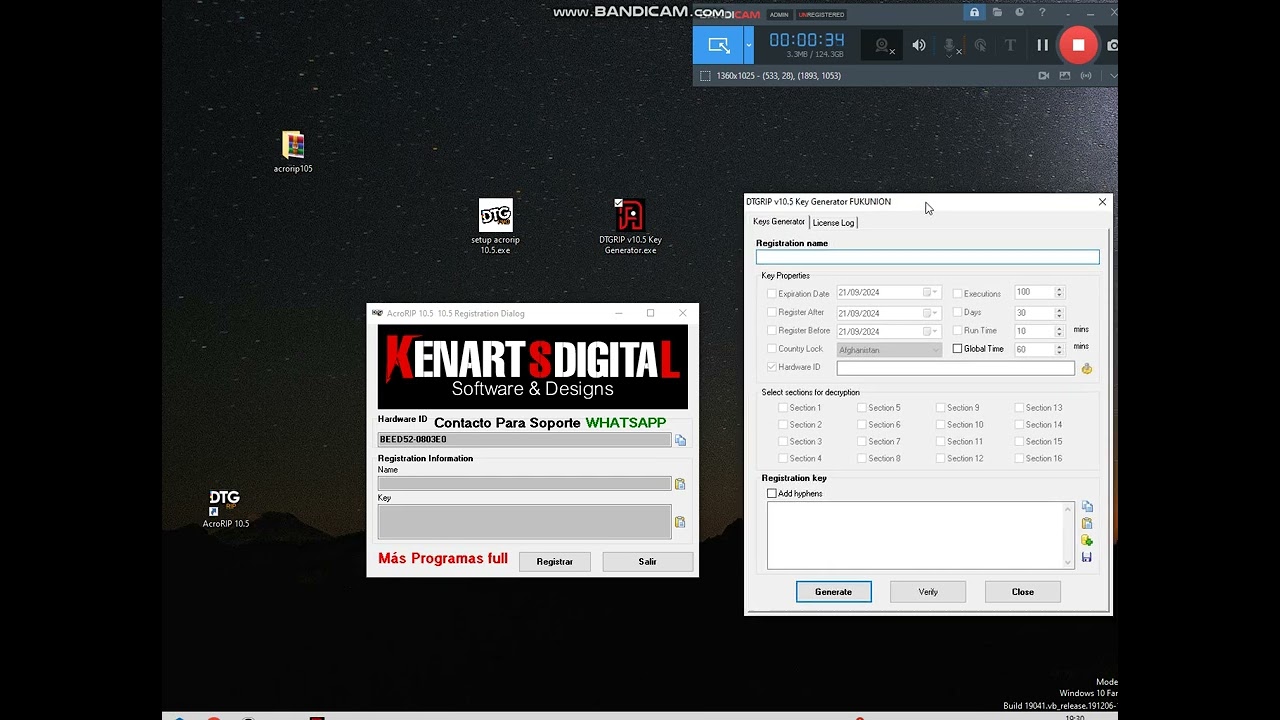
Task: Click the Registrar button
Action: tap(555, 562)
